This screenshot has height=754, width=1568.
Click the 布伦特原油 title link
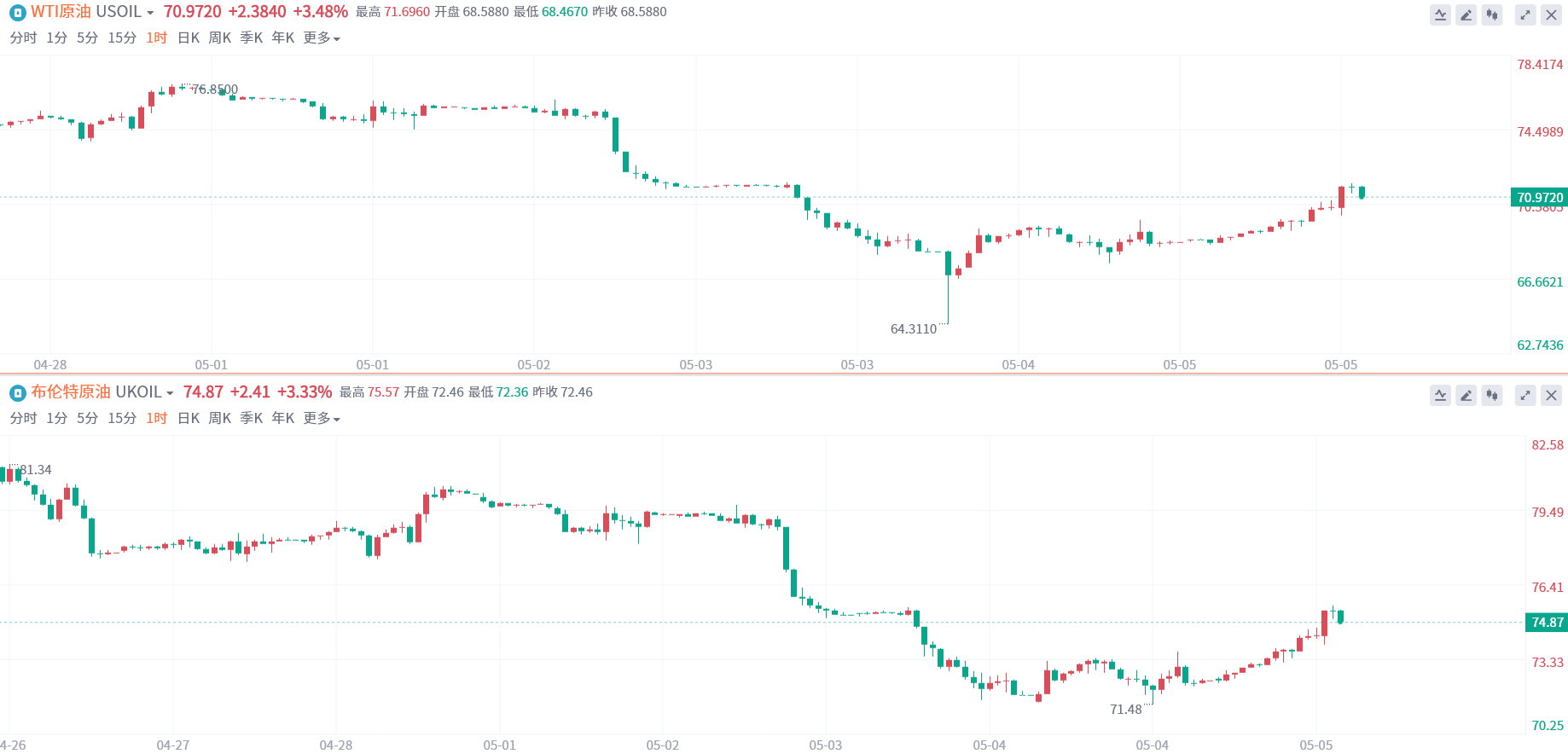pyautogui.click(x=71, y=392)
